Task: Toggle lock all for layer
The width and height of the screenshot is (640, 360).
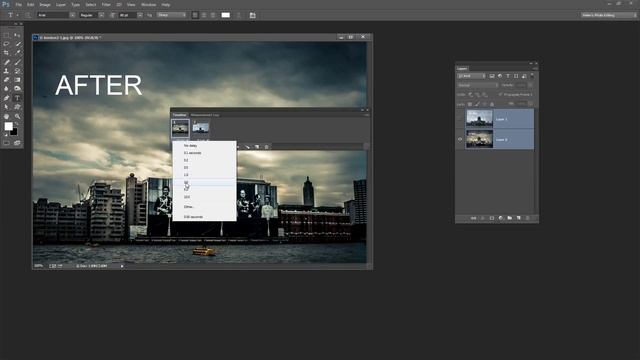Action: [491, 104]
